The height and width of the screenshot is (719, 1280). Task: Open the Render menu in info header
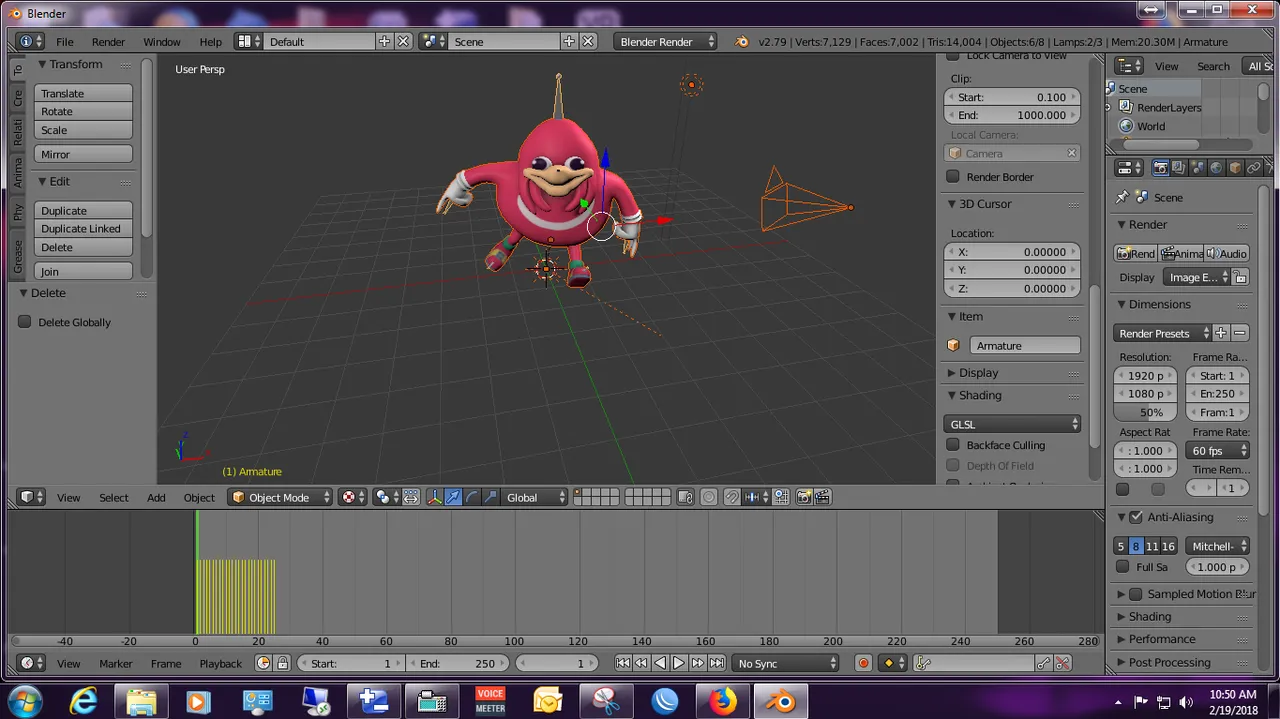[108, 42]
